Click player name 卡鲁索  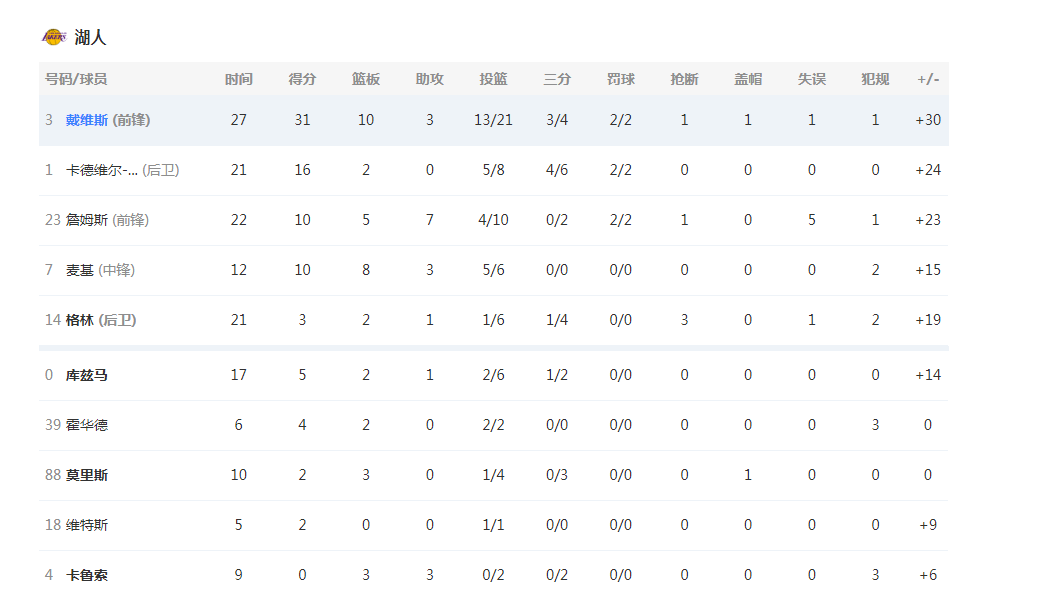[87, 575]
